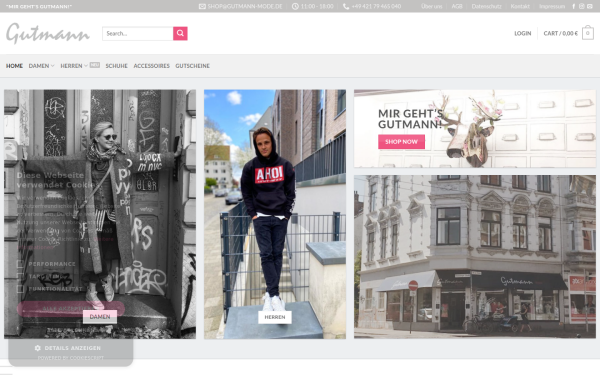600x375 pixels.
Task: Click the opening hours 11:00 - 18:00
Action: point(317,7)
